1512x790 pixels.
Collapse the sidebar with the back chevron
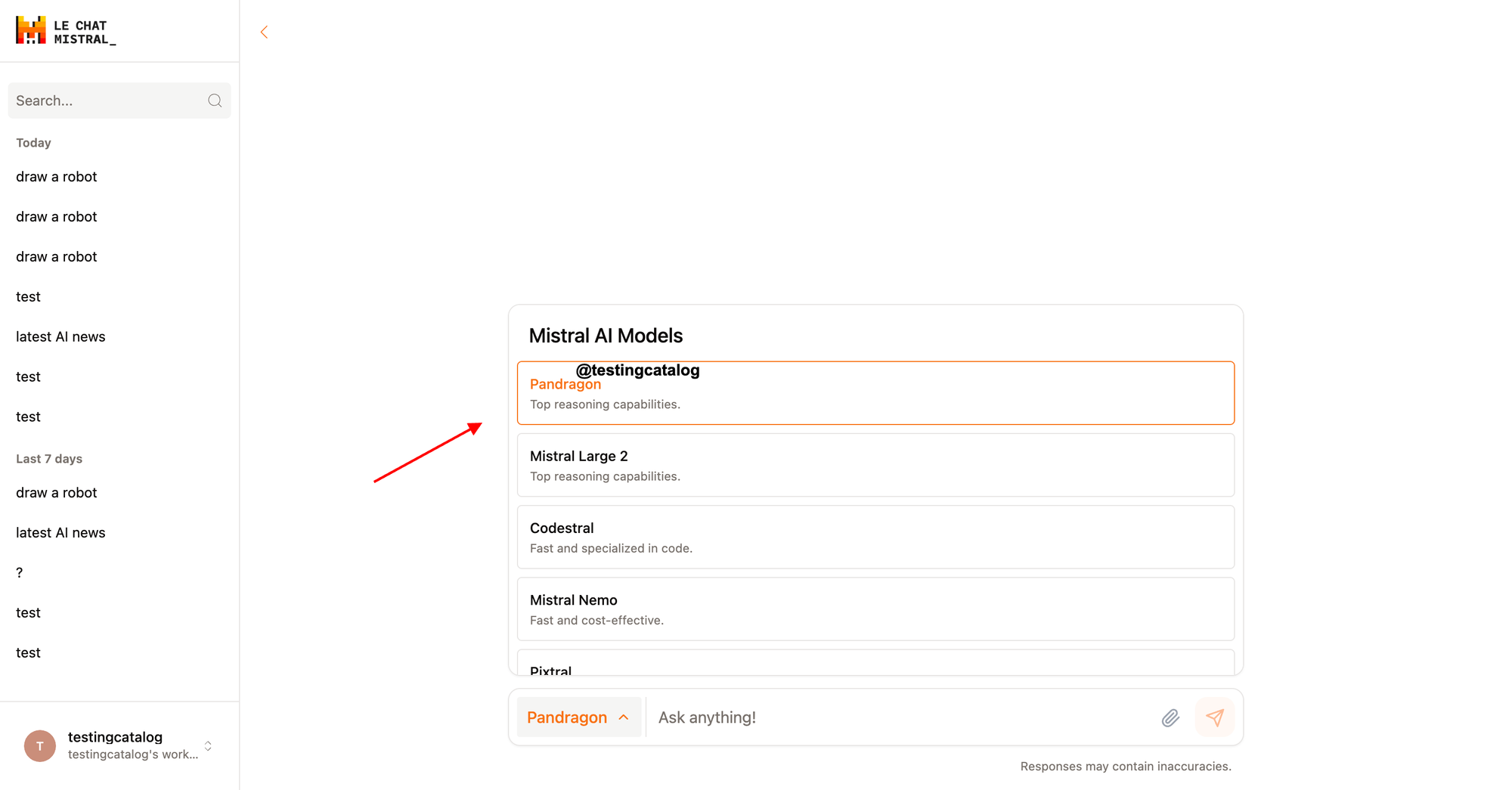264,32
